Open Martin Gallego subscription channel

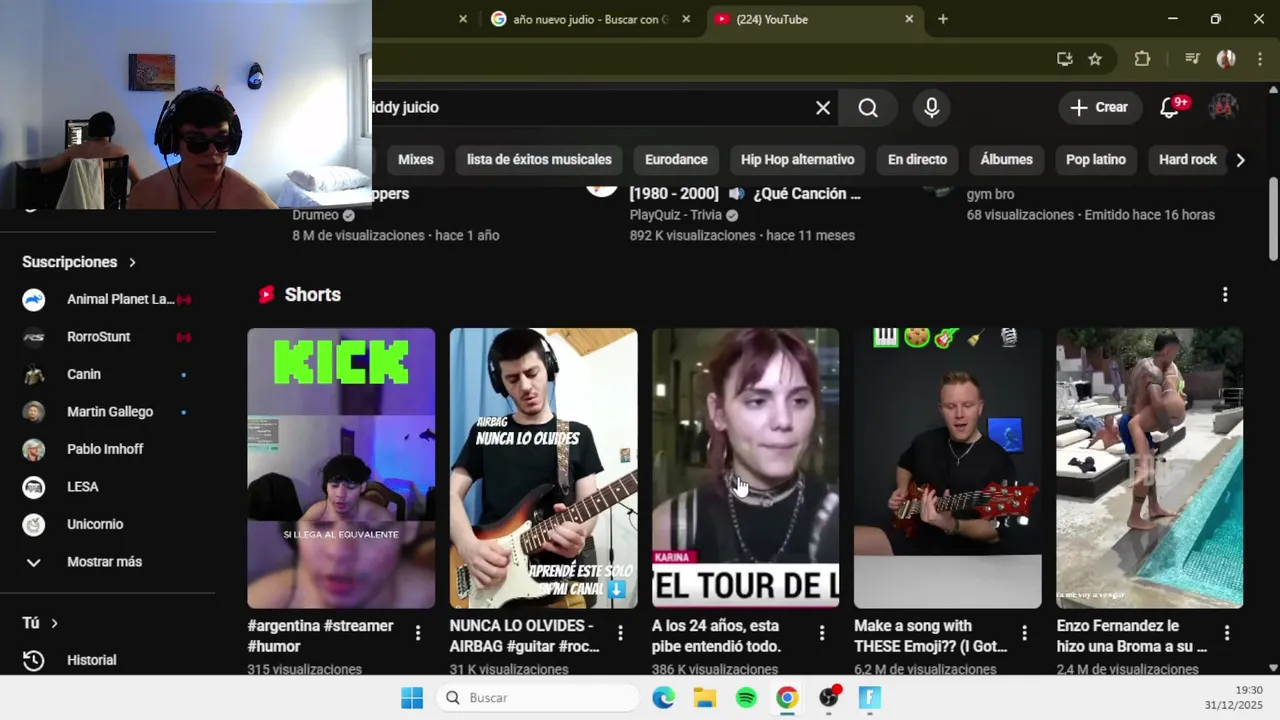(108, 412)
